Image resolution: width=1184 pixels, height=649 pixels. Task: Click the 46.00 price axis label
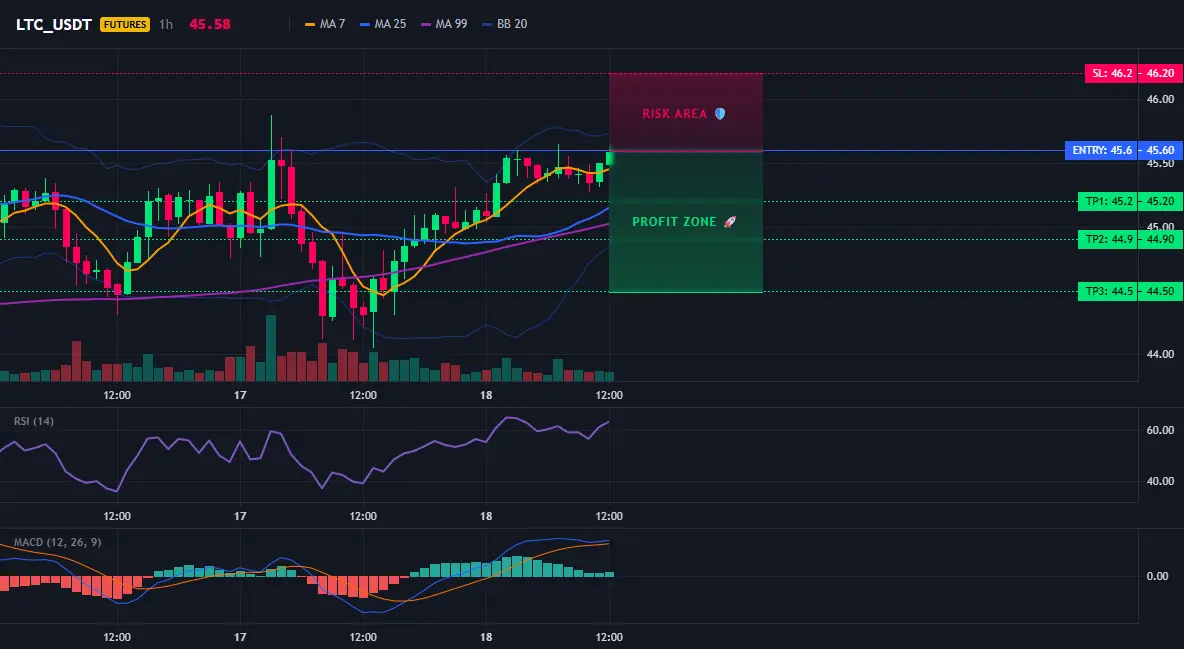pyautogui.click(x=1161, y=99)
